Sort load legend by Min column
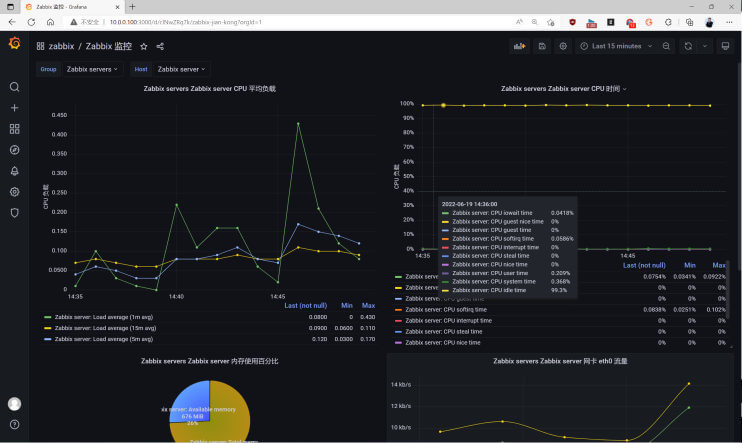 (347, 306)
